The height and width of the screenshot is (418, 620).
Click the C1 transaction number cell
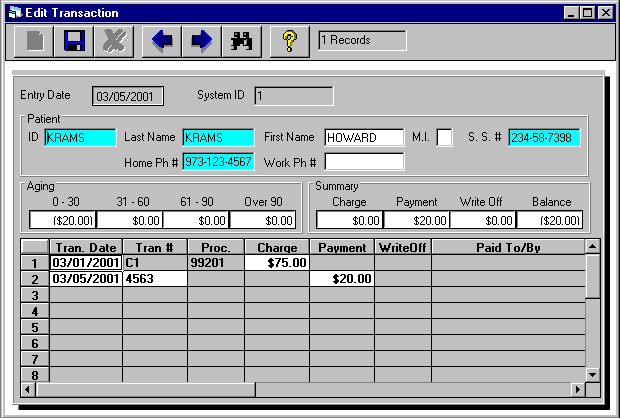point(155,263)
